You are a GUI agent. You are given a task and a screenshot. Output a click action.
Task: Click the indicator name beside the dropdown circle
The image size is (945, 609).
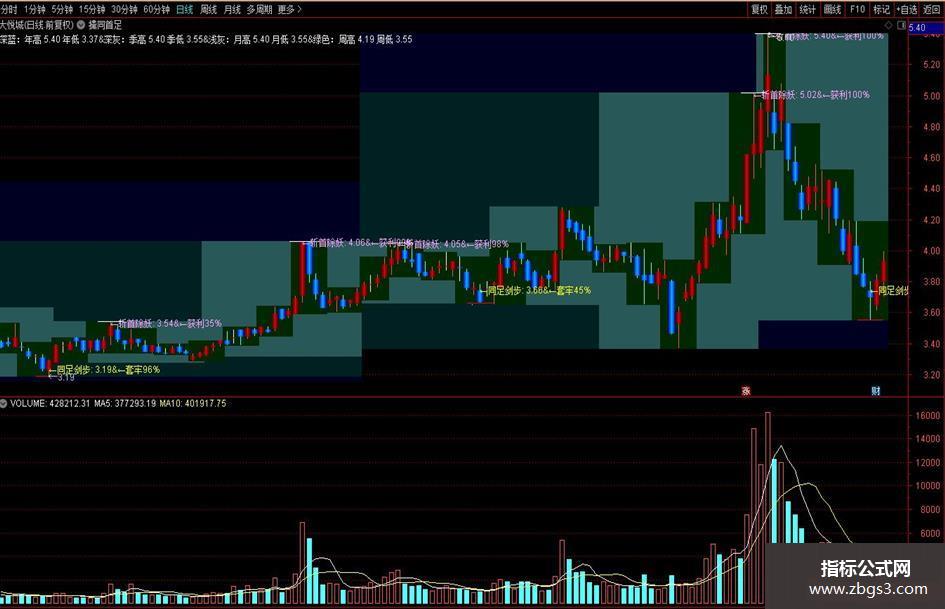click(x=105, y=25)
